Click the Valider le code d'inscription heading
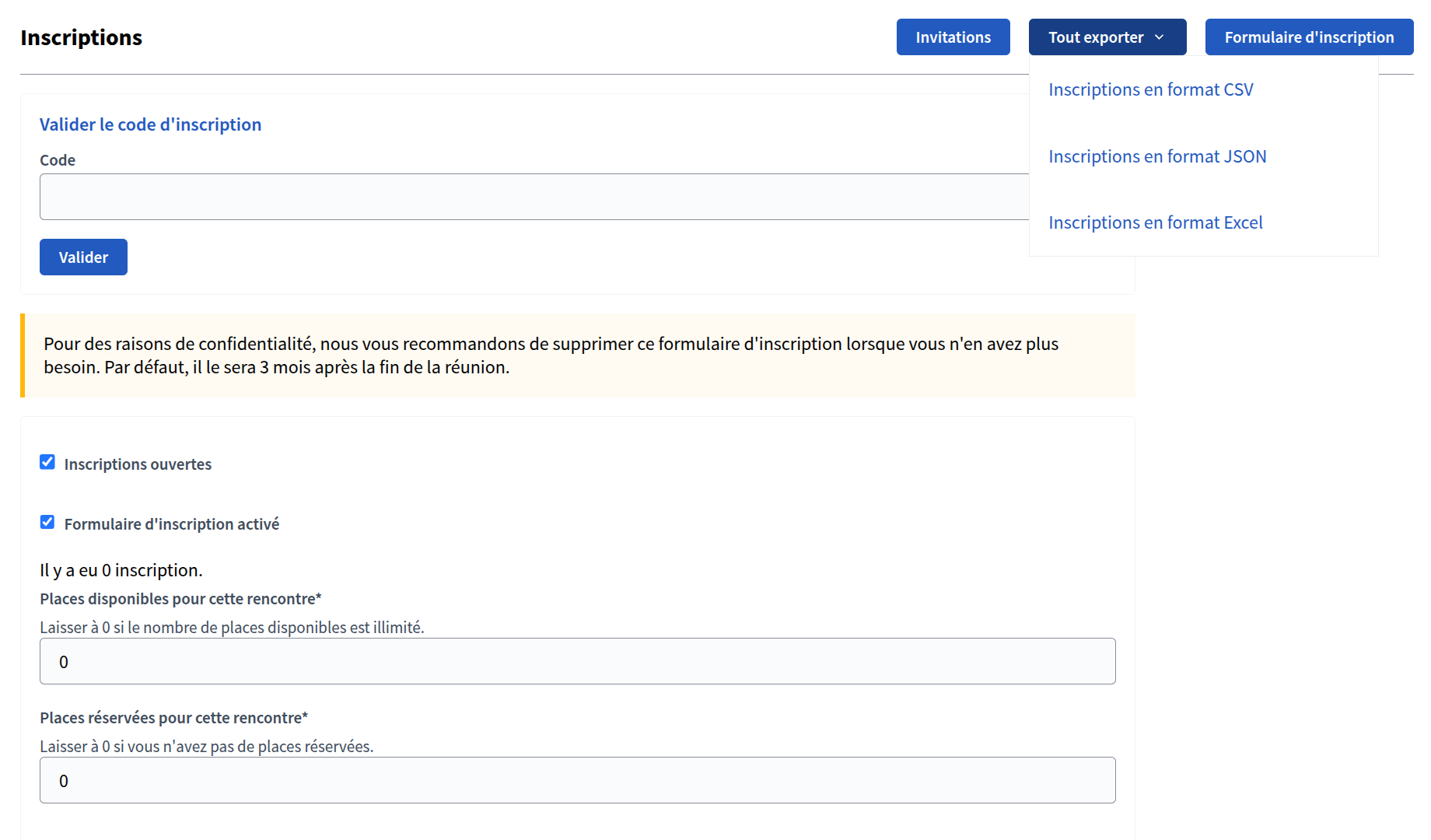The image size is (1431, 840). [150, 124]
